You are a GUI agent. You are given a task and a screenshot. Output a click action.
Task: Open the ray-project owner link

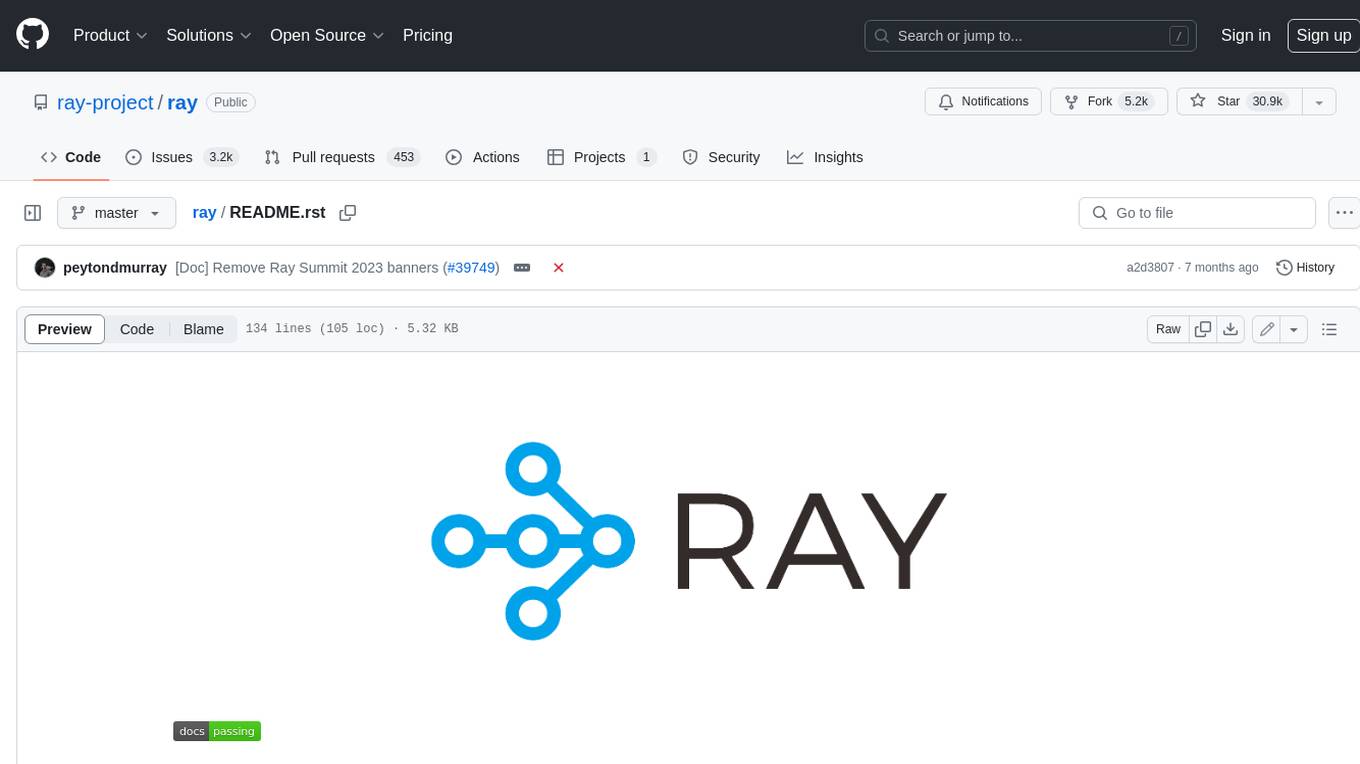pos(105,102)
